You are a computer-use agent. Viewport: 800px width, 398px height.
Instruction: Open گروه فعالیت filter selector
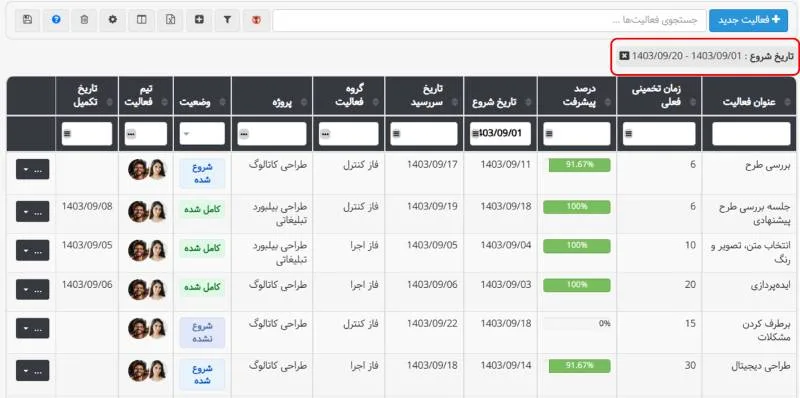pyautogui.click(x=349, y=134)
